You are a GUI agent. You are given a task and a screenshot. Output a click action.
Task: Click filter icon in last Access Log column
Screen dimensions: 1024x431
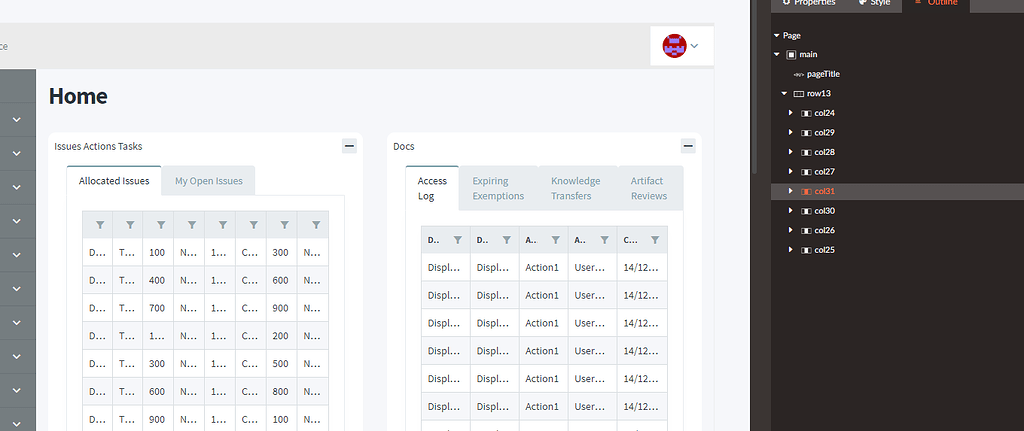pos(654,240)
